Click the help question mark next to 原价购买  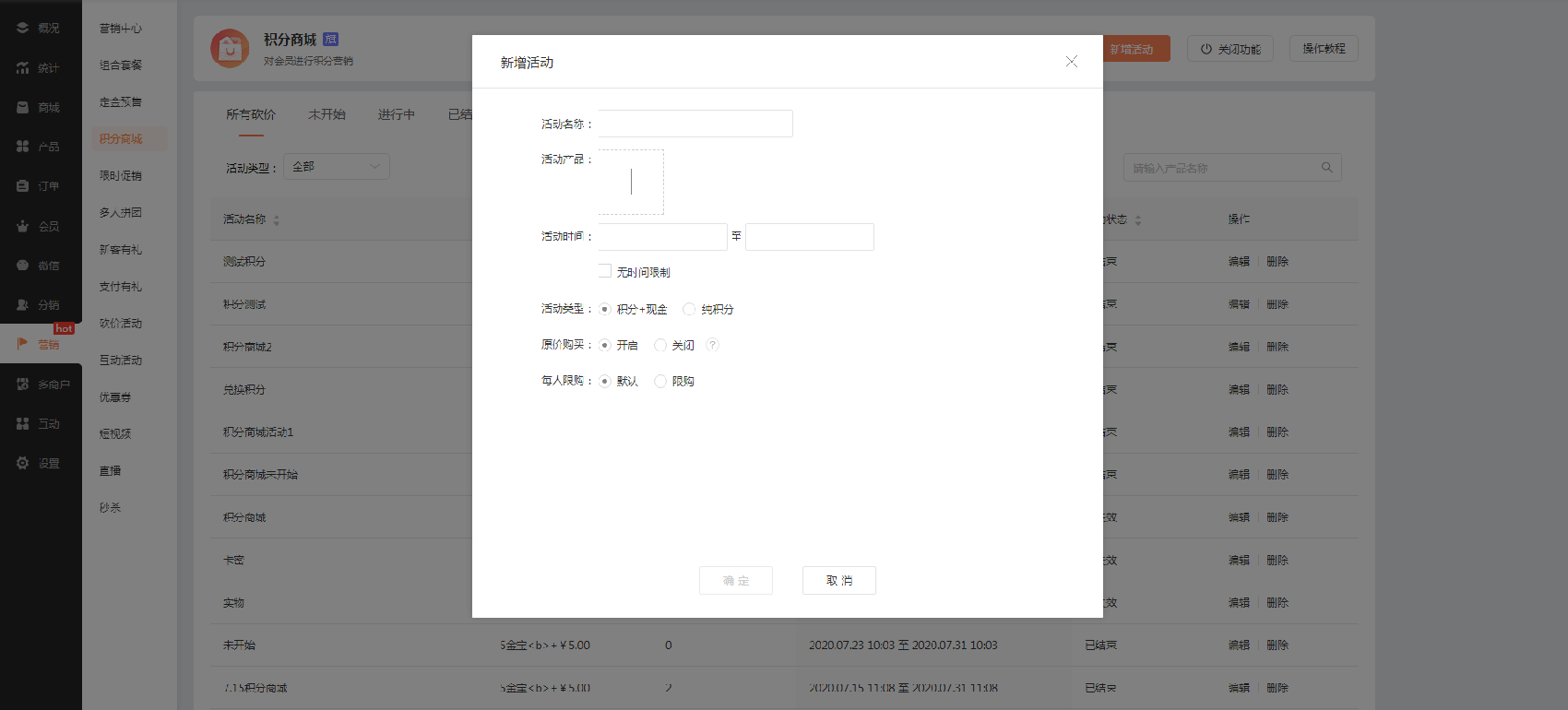pos(712,345)
